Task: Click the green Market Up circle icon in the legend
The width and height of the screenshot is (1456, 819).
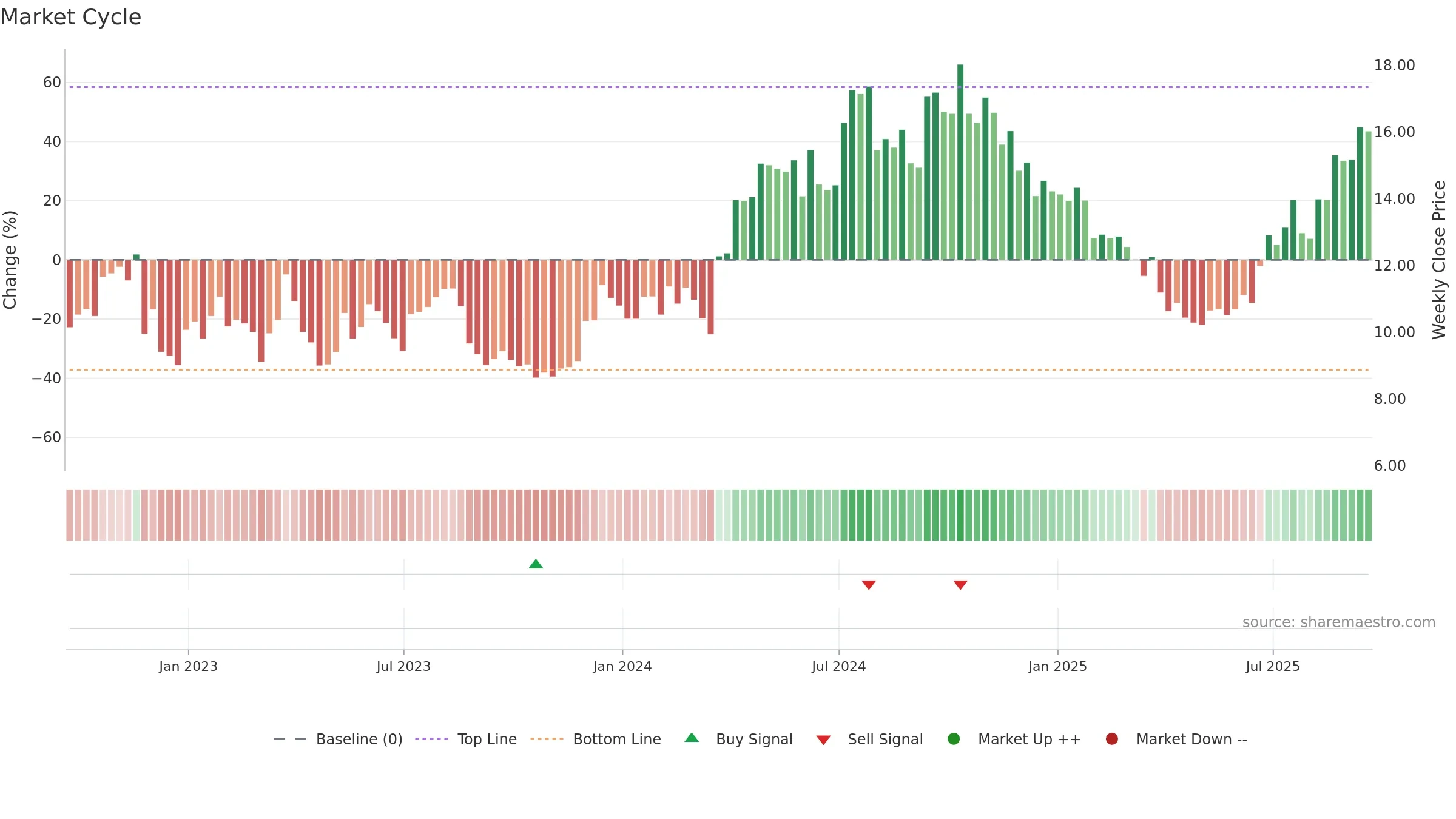Action: 954,739
